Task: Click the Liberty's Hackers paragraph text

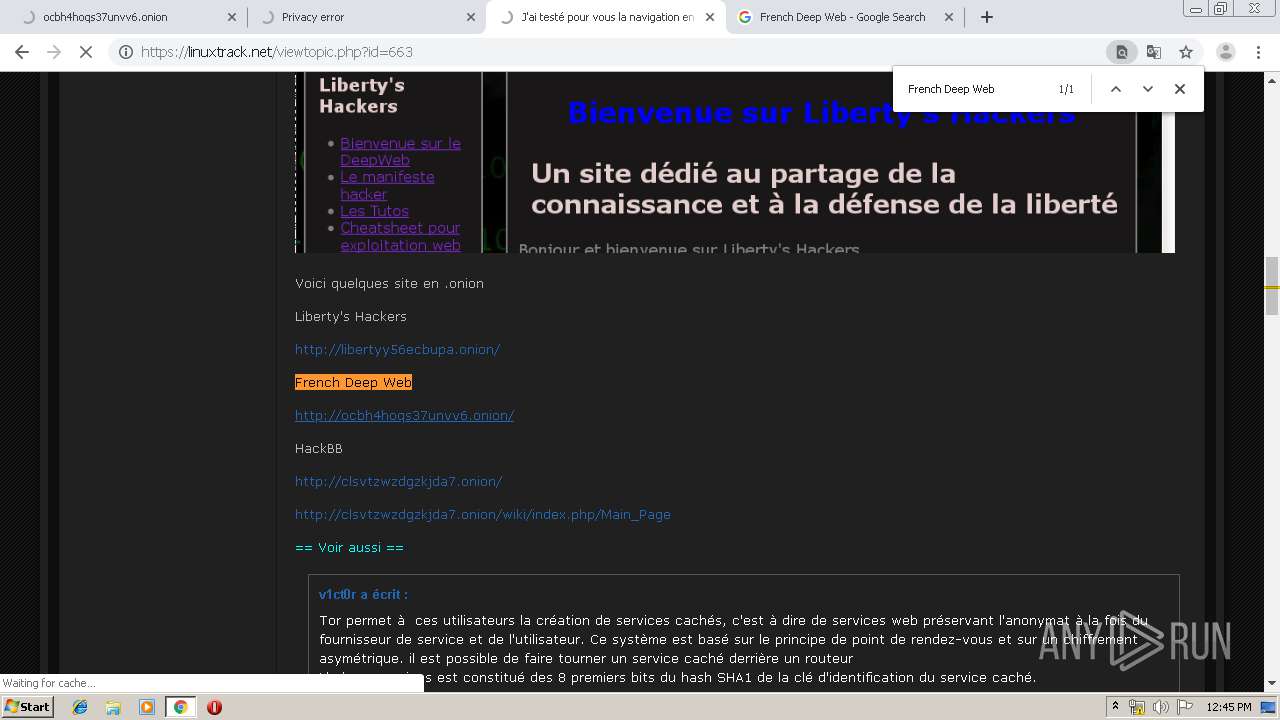Action: click(350, 316)
